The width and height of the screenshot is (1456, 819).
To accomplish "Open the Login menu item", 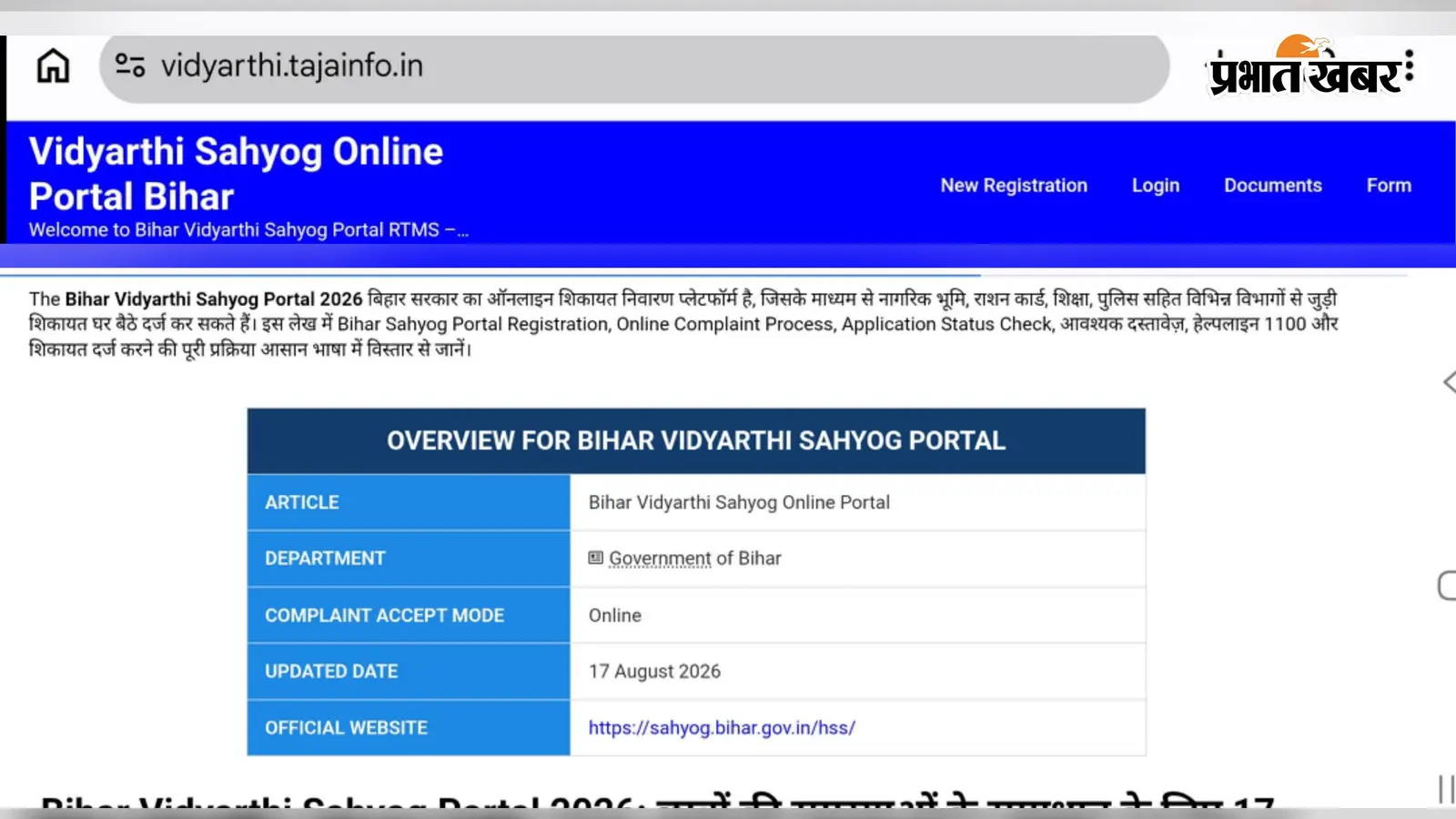I will [x=1156, y=186].
